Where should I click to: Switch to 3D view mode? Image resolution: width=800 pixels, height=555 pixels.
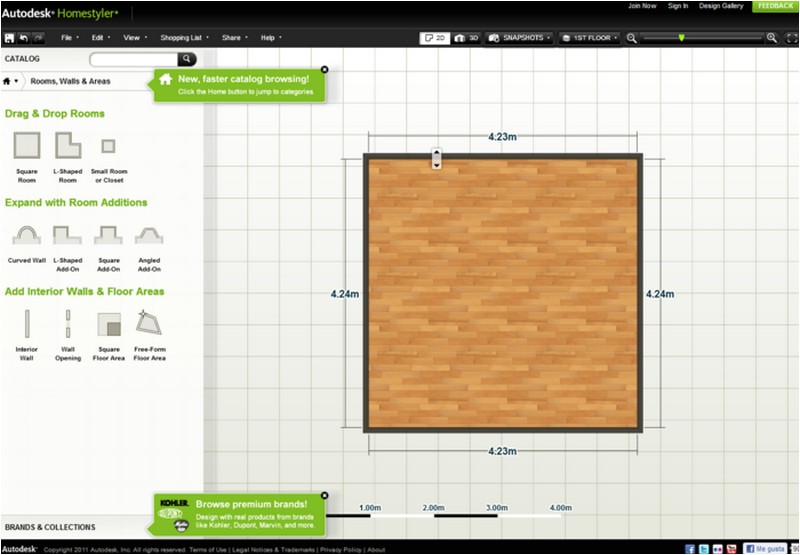pyautogui.click(x=466, y=38)
